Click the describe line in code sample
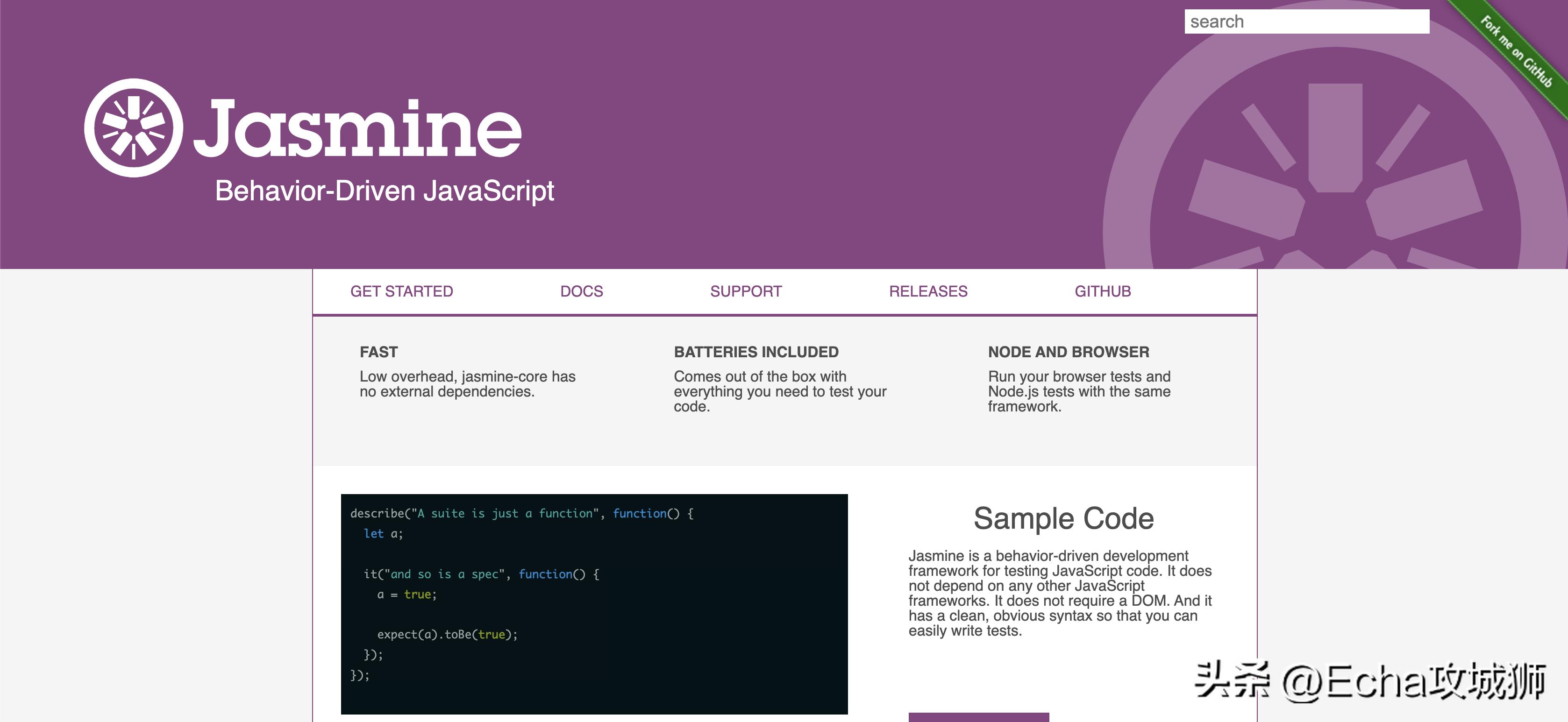Image resolution: width=1568 pixels, height=722 pixels. (x=521, y=513)
